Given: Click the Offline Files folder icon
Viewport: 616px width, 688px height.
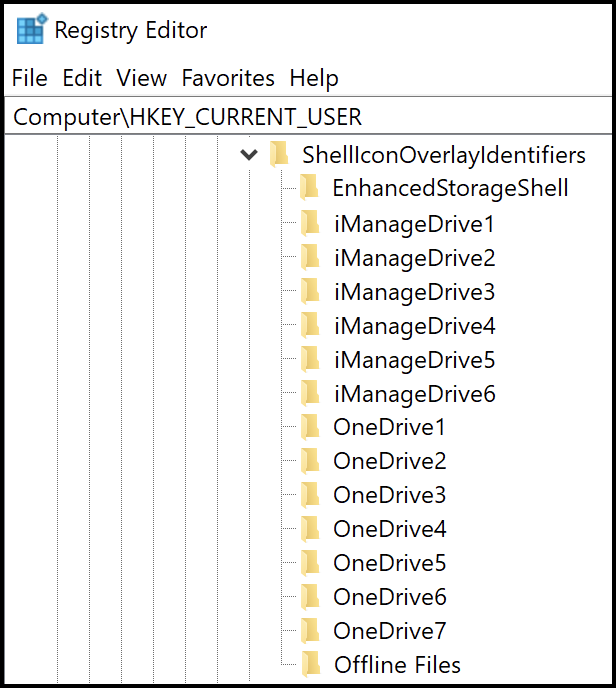Looking at the screenshot, I should tap(311, 665).
